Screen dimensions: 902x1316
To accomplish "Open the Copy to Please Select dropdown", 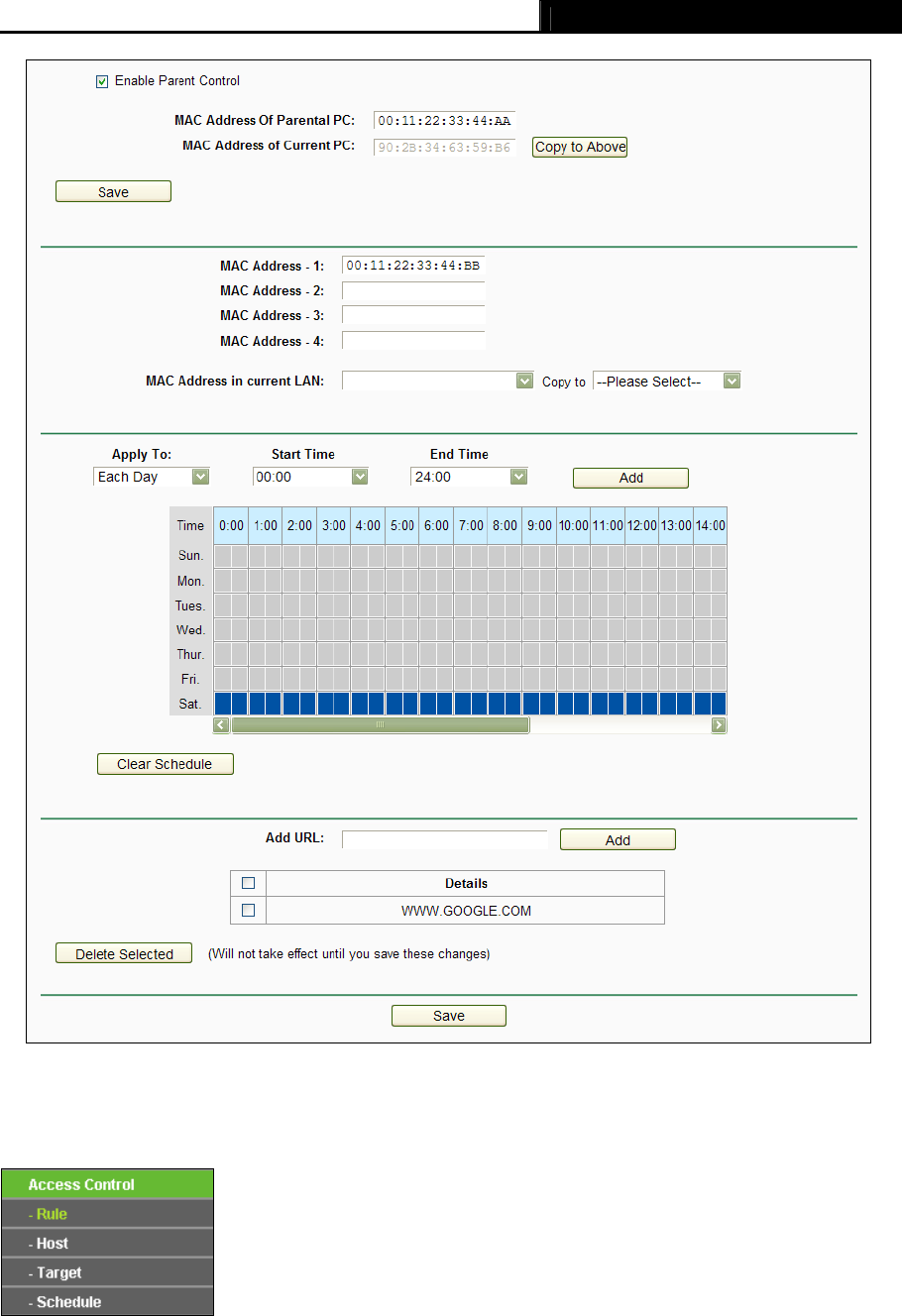I will (x=666, y=382).
